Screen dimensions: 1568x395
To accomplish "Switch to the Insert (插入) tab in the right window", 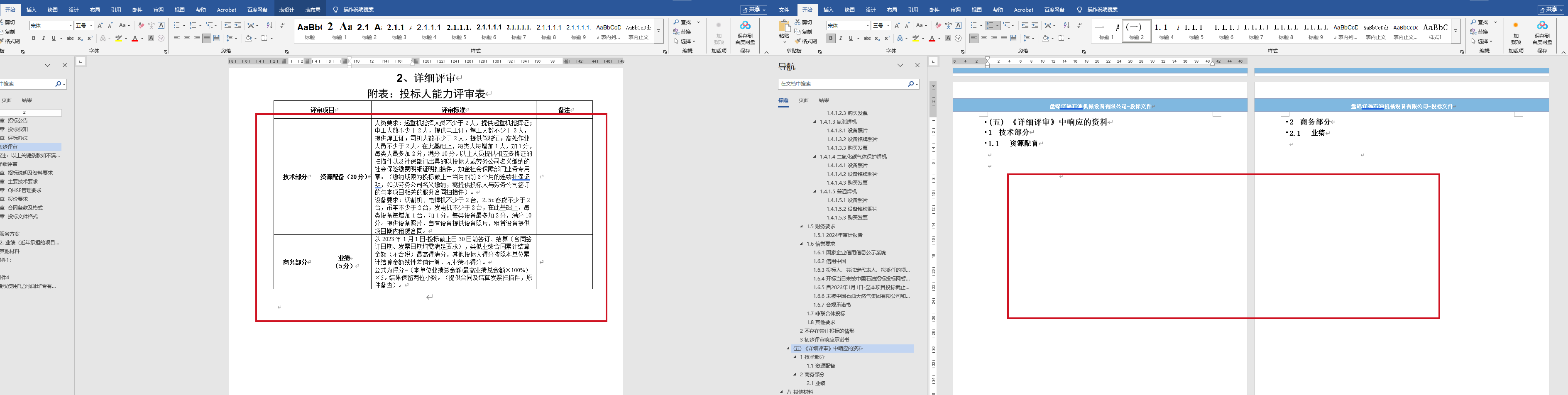I will pyautogui.click(x=829, y=10).
